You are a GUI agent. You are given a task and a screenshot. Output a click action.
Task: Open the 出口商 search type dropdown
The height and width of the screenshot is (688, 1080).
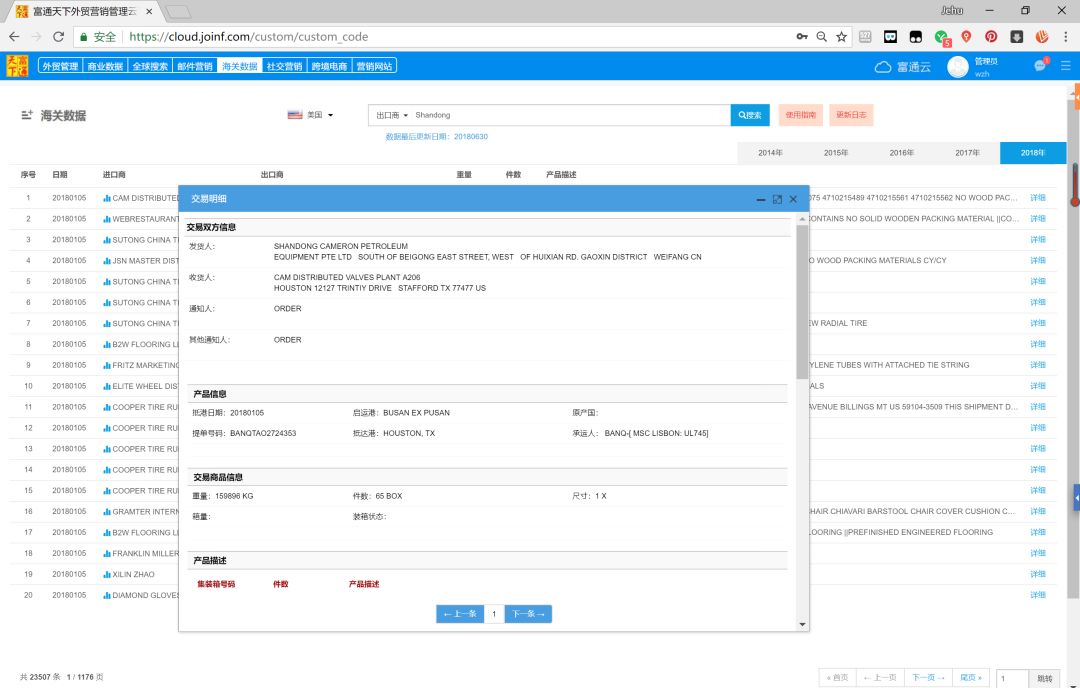tap(392, 115)
